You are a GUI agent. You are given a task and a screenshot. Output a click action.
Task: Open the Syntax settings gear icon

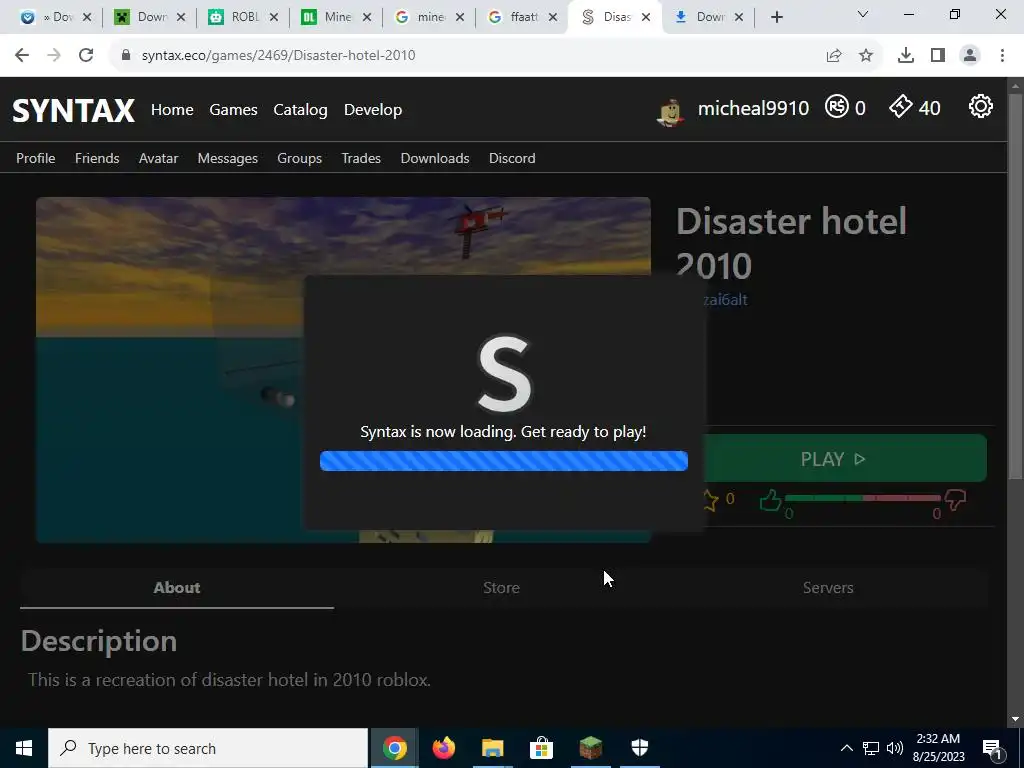[980, 106]
